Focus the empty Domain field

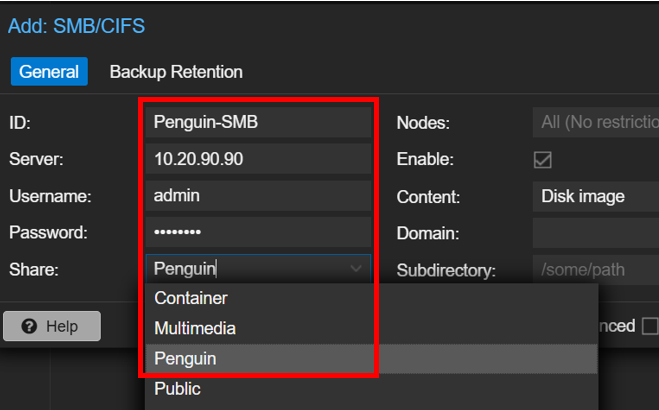point(594,233)
